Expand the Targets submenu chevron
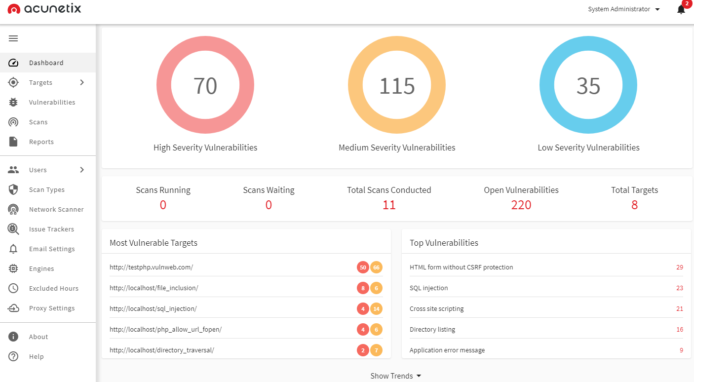702x386 pixels. click(x=82, y=82)
